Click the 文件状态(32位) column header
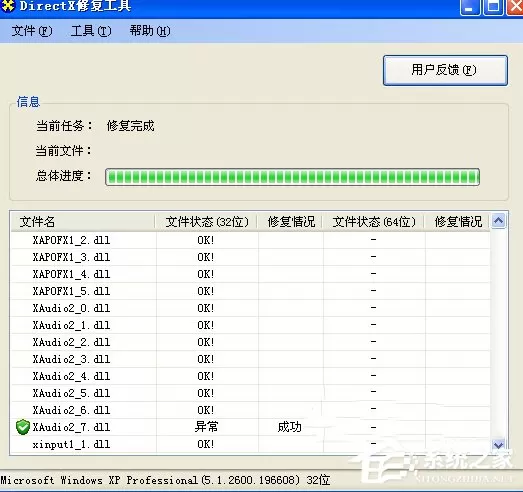 click(x=207, y=222)
